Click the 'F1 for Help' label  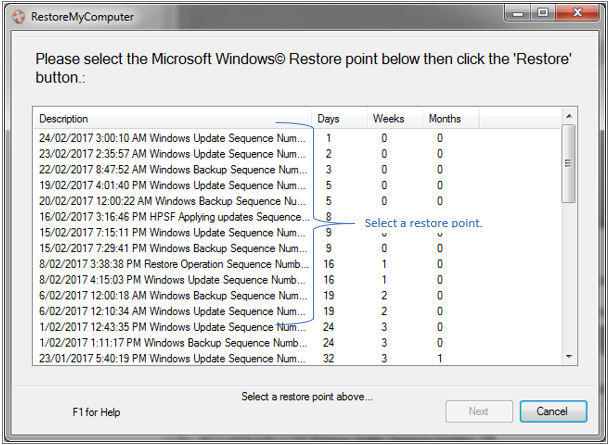(x=96, y=412)
